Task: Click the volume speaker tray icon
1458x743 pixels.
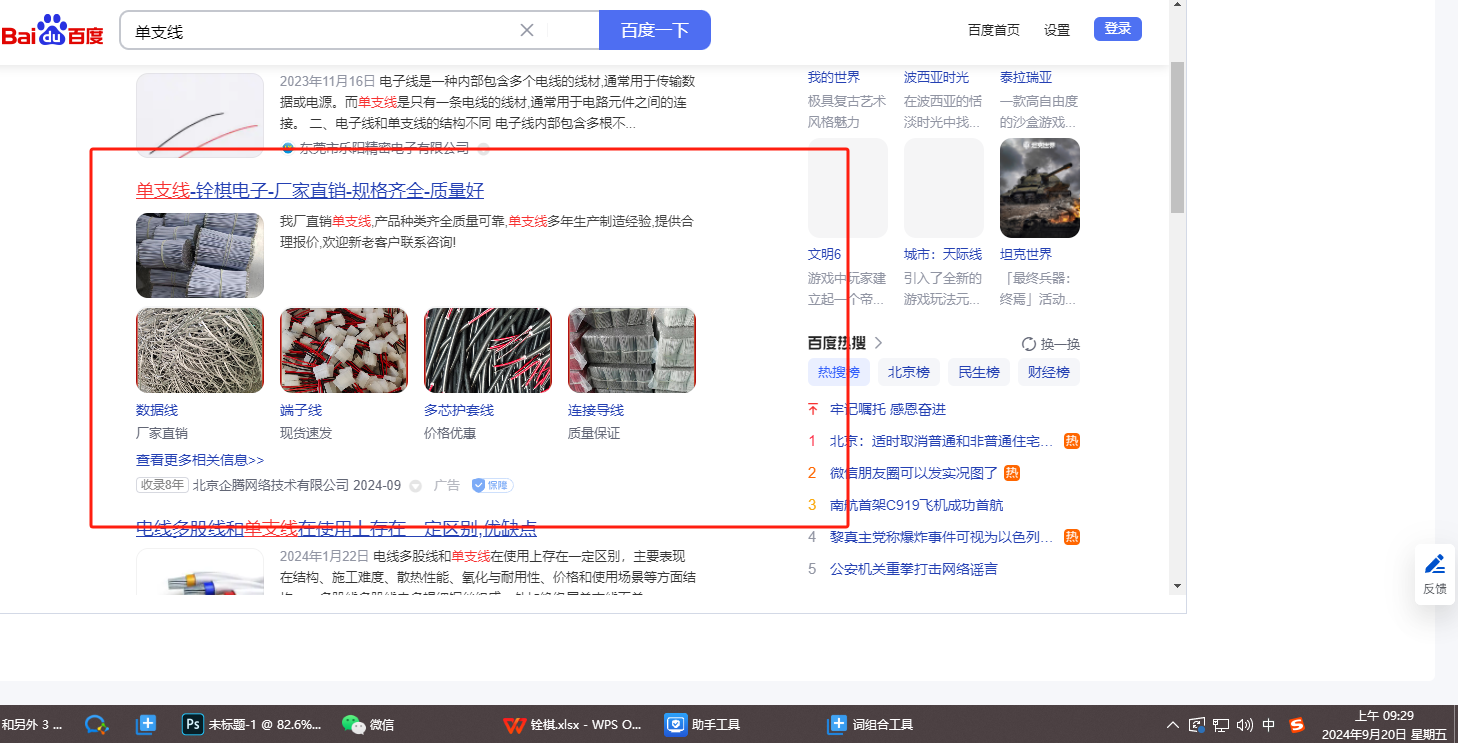Action: pyautogui.click(x=1244, y=725)
